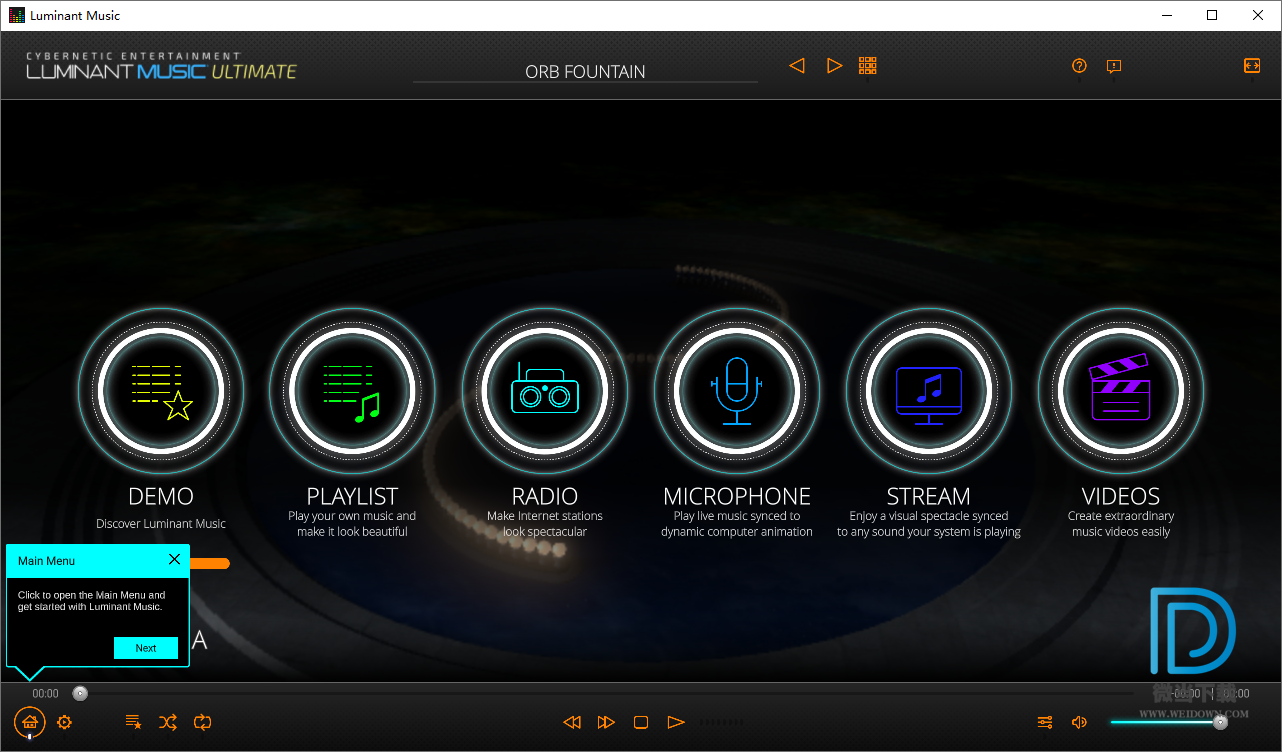Click the STREAM label
The height and width of the screenshot is (752, 1282).
coord(929,497)
